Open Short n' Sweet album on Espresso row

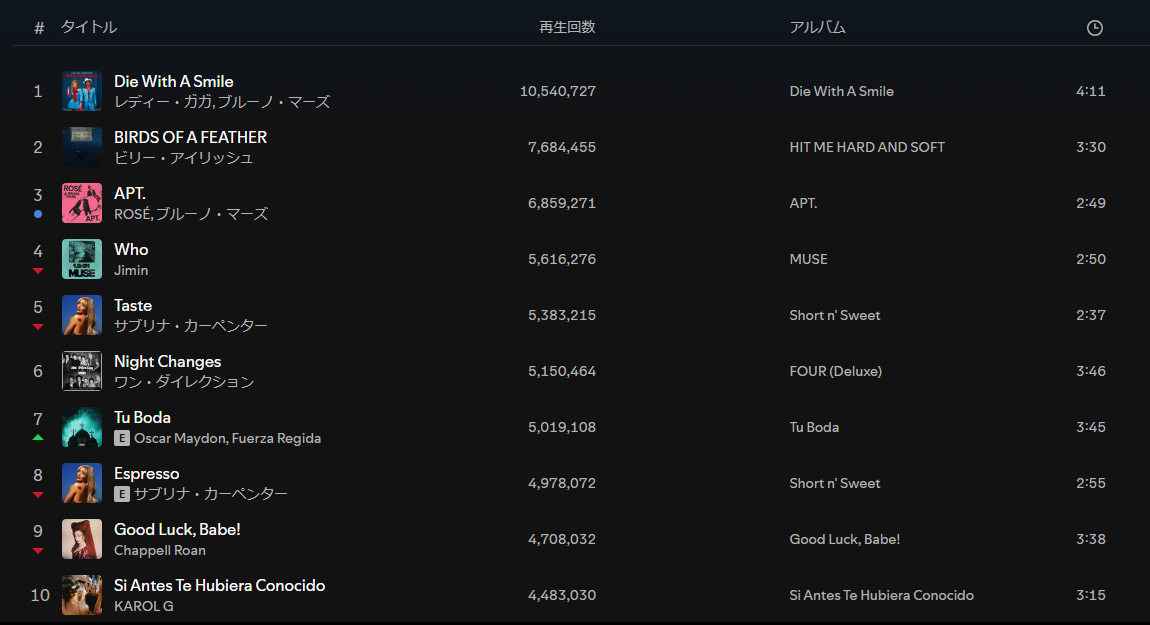835,483
